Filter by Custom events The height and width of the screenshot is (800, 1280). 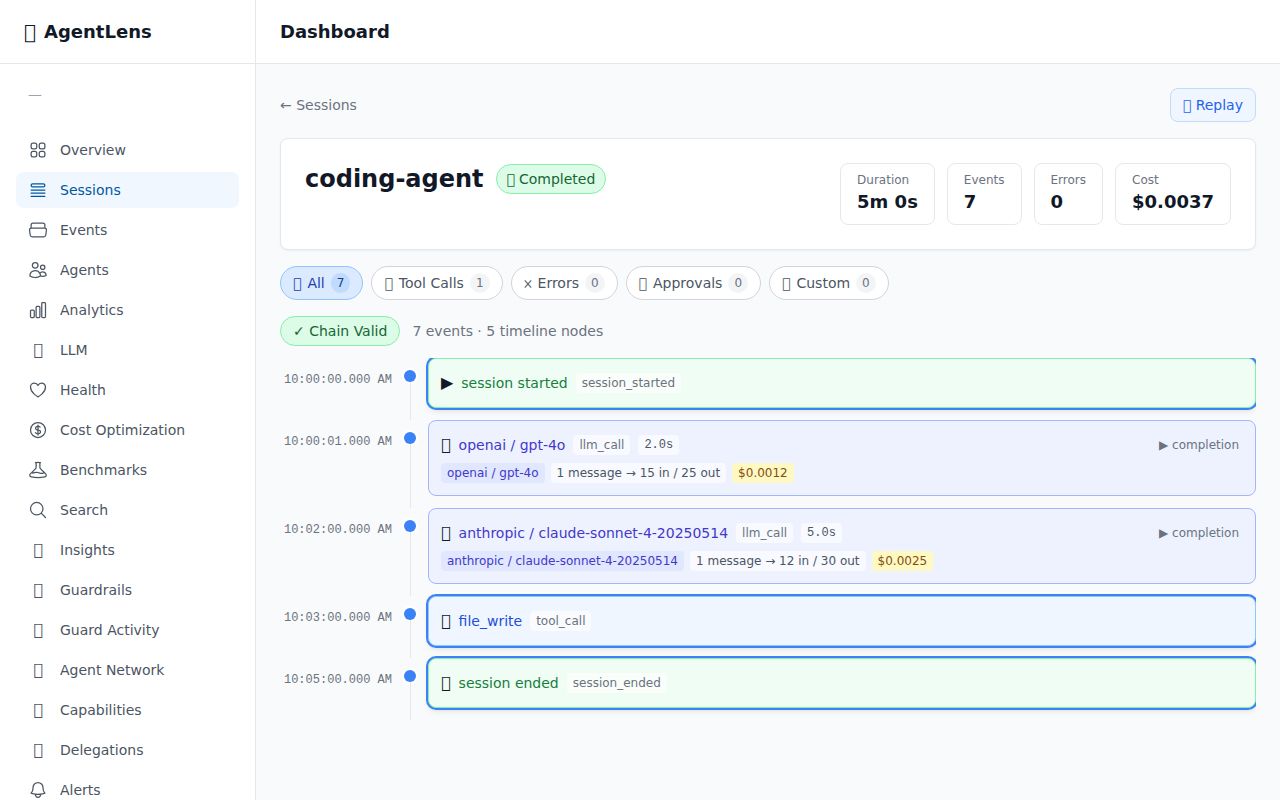pos(828,283)
